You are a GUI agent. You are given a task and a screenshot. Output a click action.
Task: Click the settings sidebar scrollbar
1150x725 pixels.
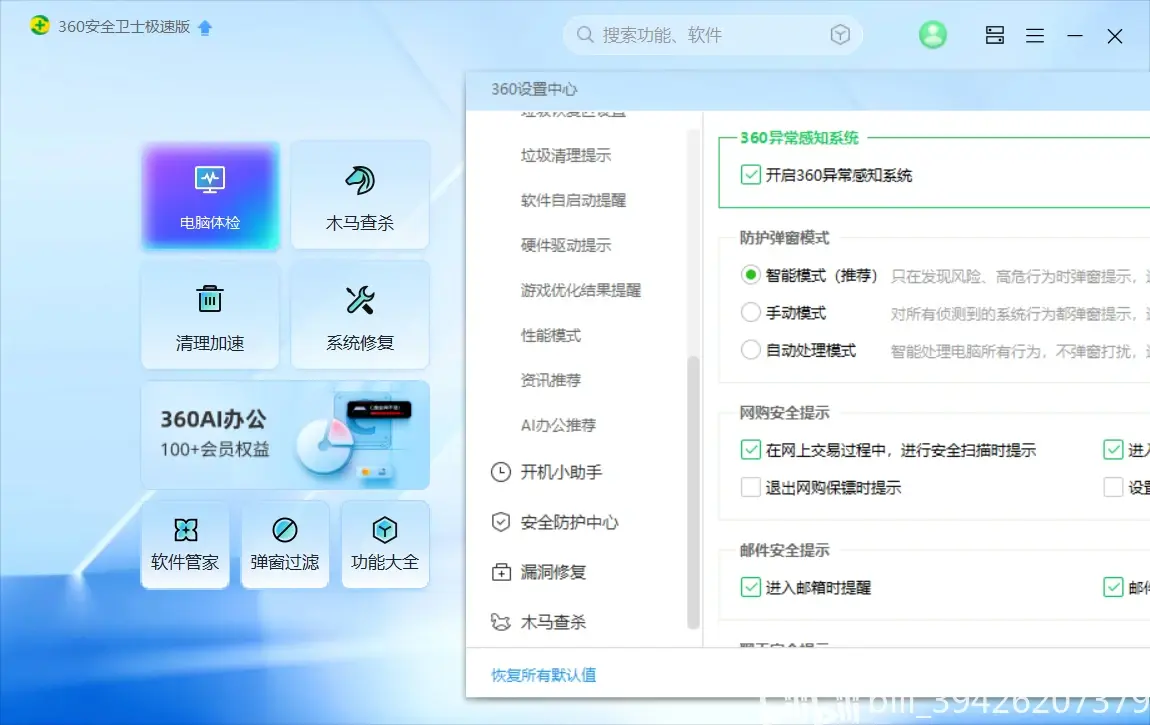pyautogui.click(x=693, y=493)
